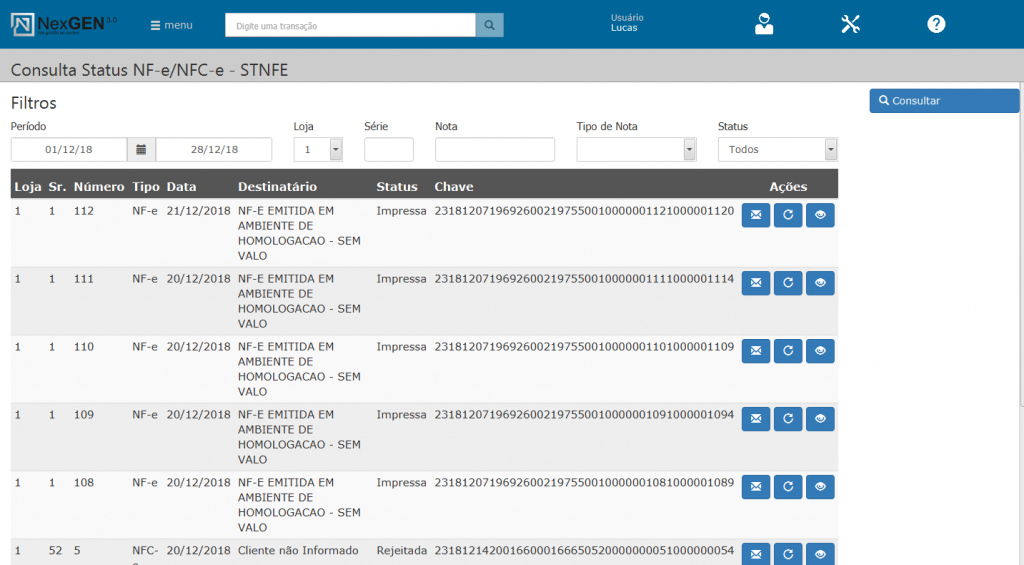View note number 110 with eye icon

[820, 351]
